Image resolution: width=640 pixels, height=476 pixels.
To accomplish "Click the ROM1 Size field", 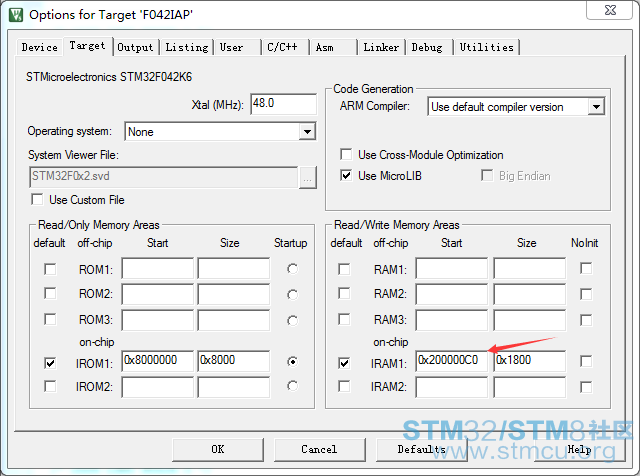I will (x=233, y=268).
